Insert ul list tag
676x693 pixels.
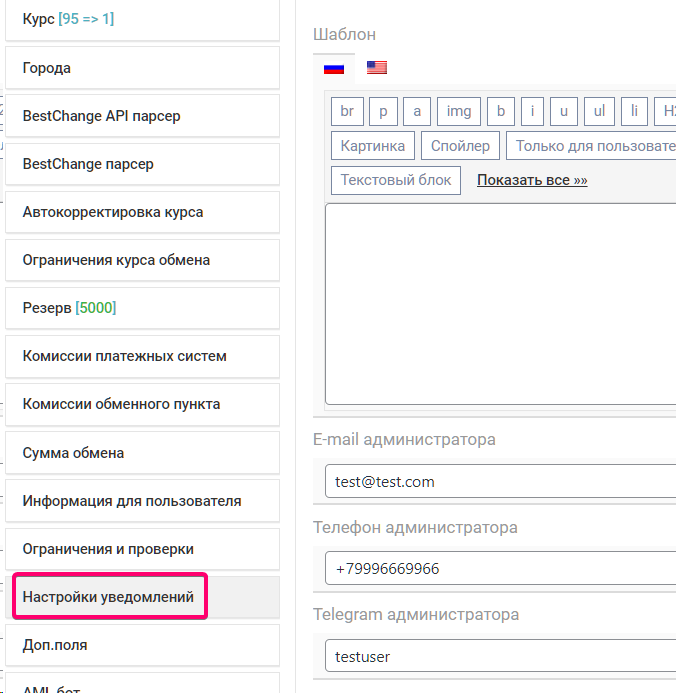598,111
